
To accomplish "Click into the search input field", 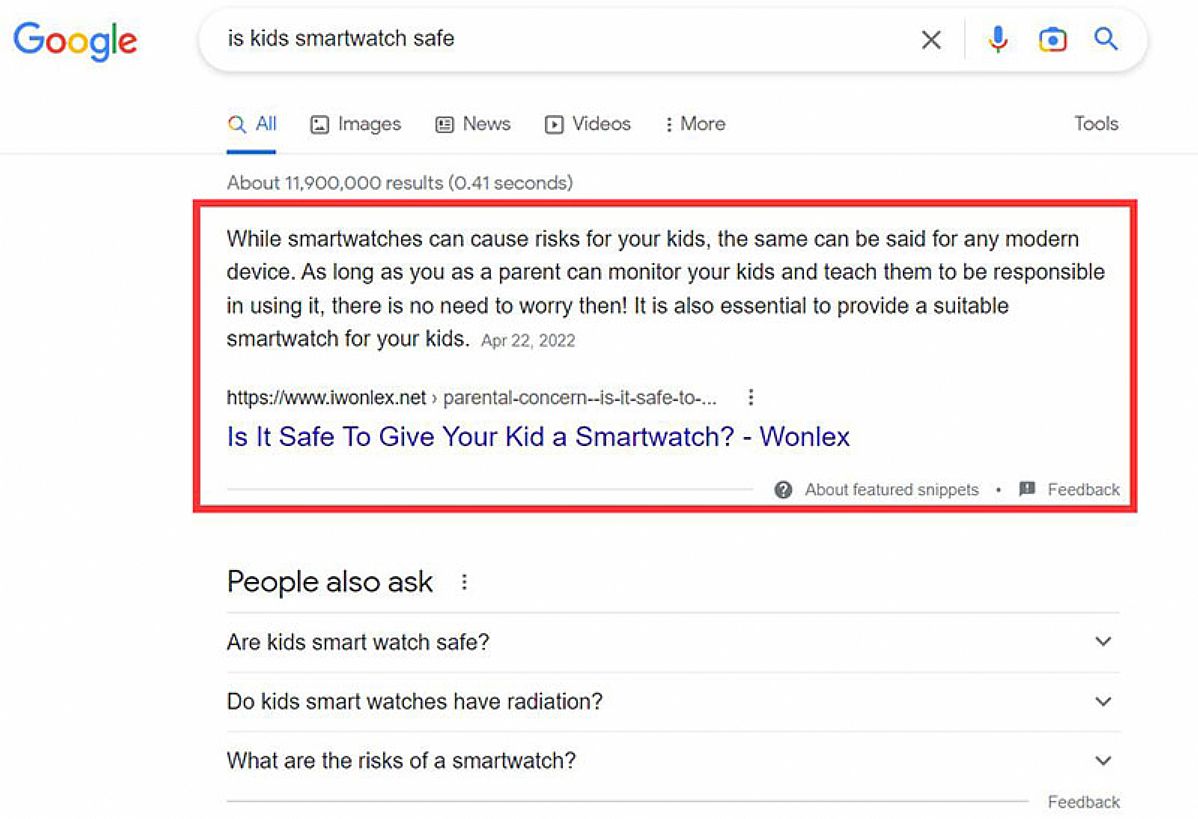I will click(x=560, y=40).
